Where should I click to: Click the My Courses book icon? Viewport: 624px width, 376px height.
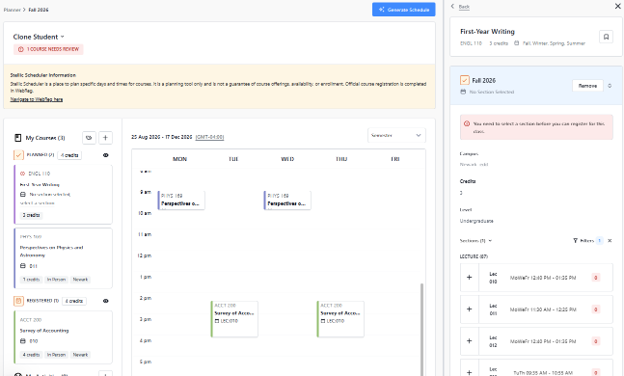[18, 138]
